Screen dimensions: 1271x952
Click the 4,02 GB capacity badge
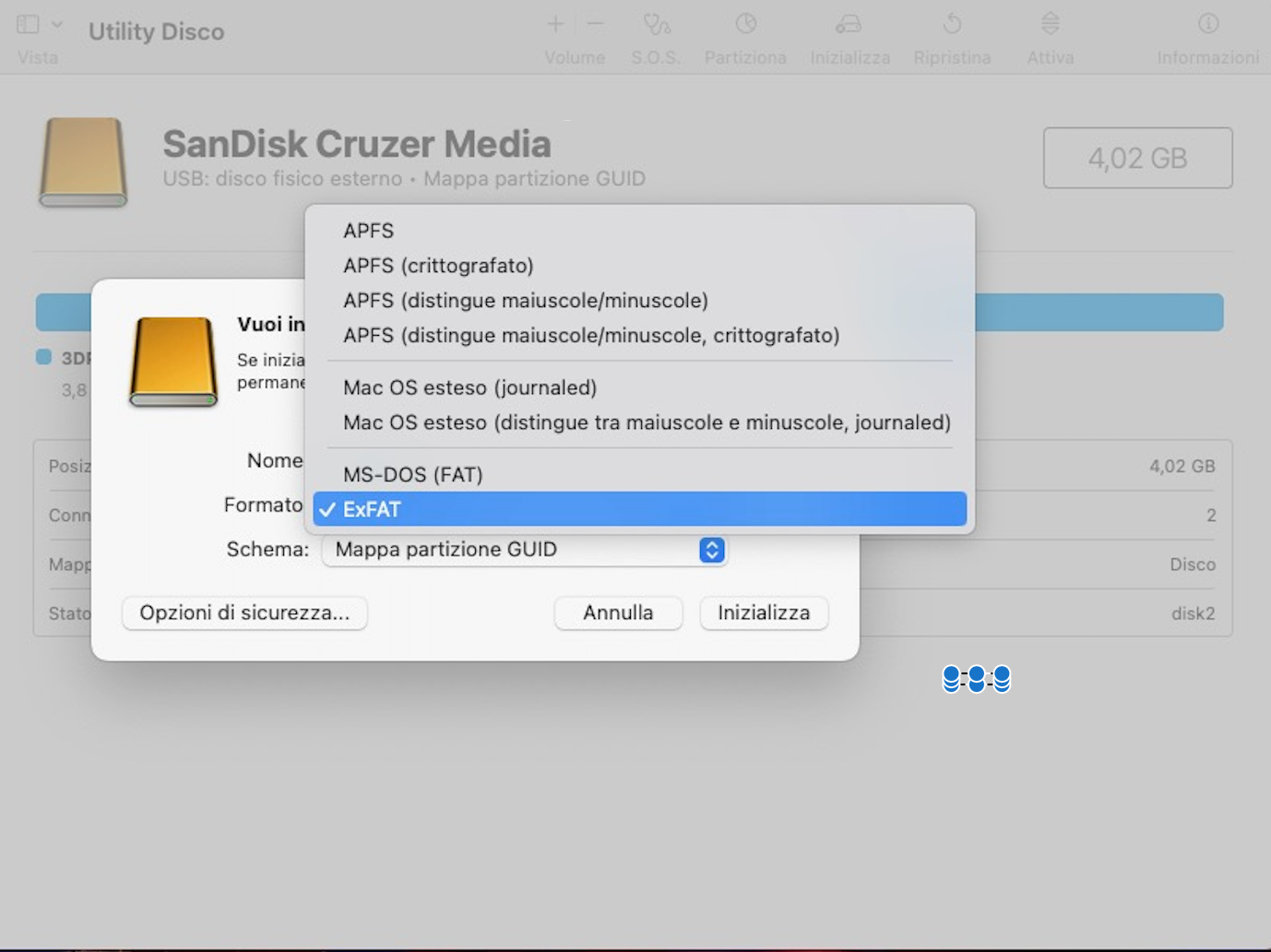tap(1137, 158)
